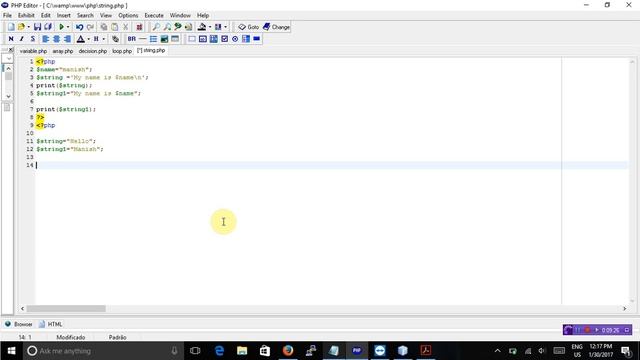Open the Execute menu
640x360 pixels.
coord(154,16)
